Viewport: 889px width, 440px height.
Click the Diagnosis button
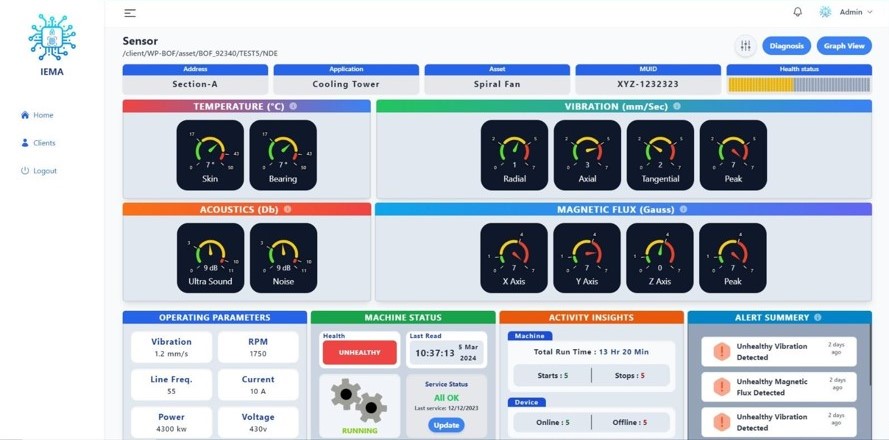tap(786, 46)
